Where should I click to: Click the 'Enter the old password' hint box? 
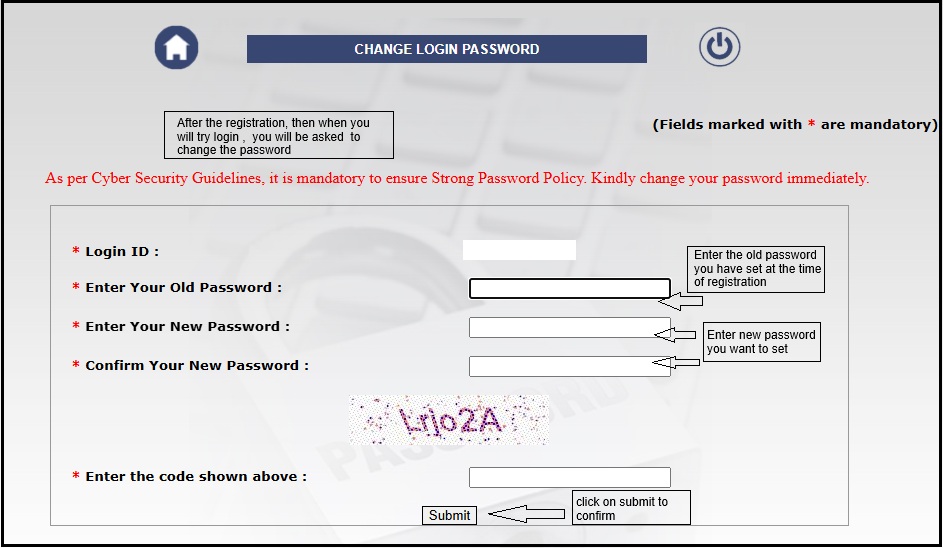pos(758,268)
